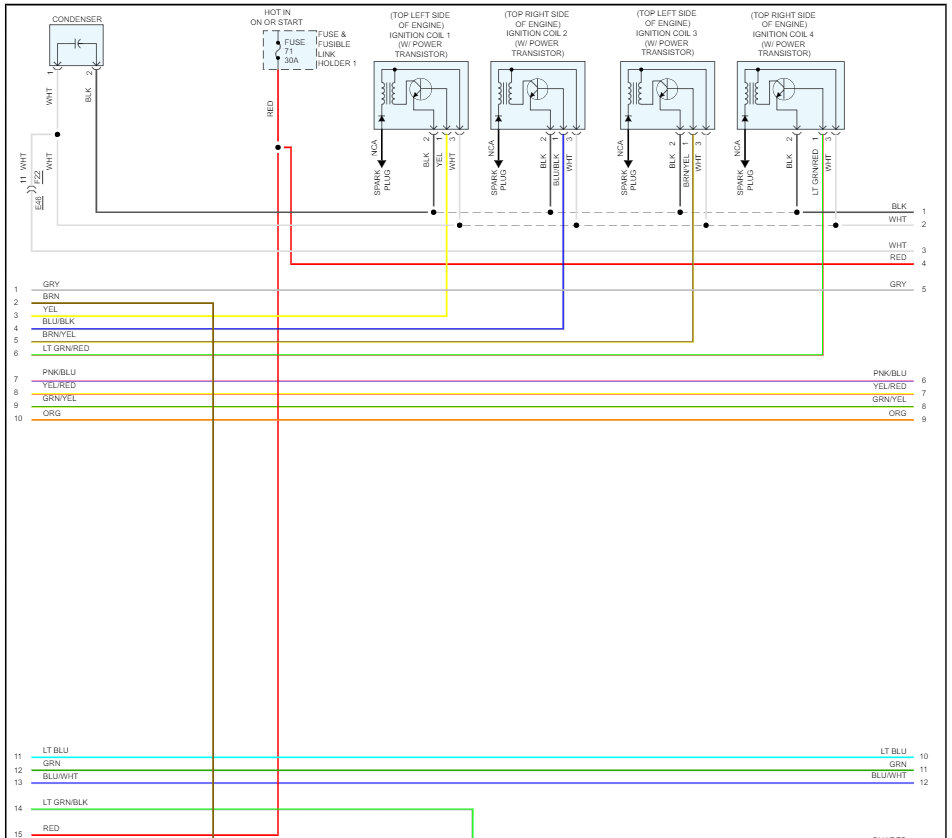Click the 'ORG' label at left pin 10
The image size is (952, 838).
(x=52, y=414)
